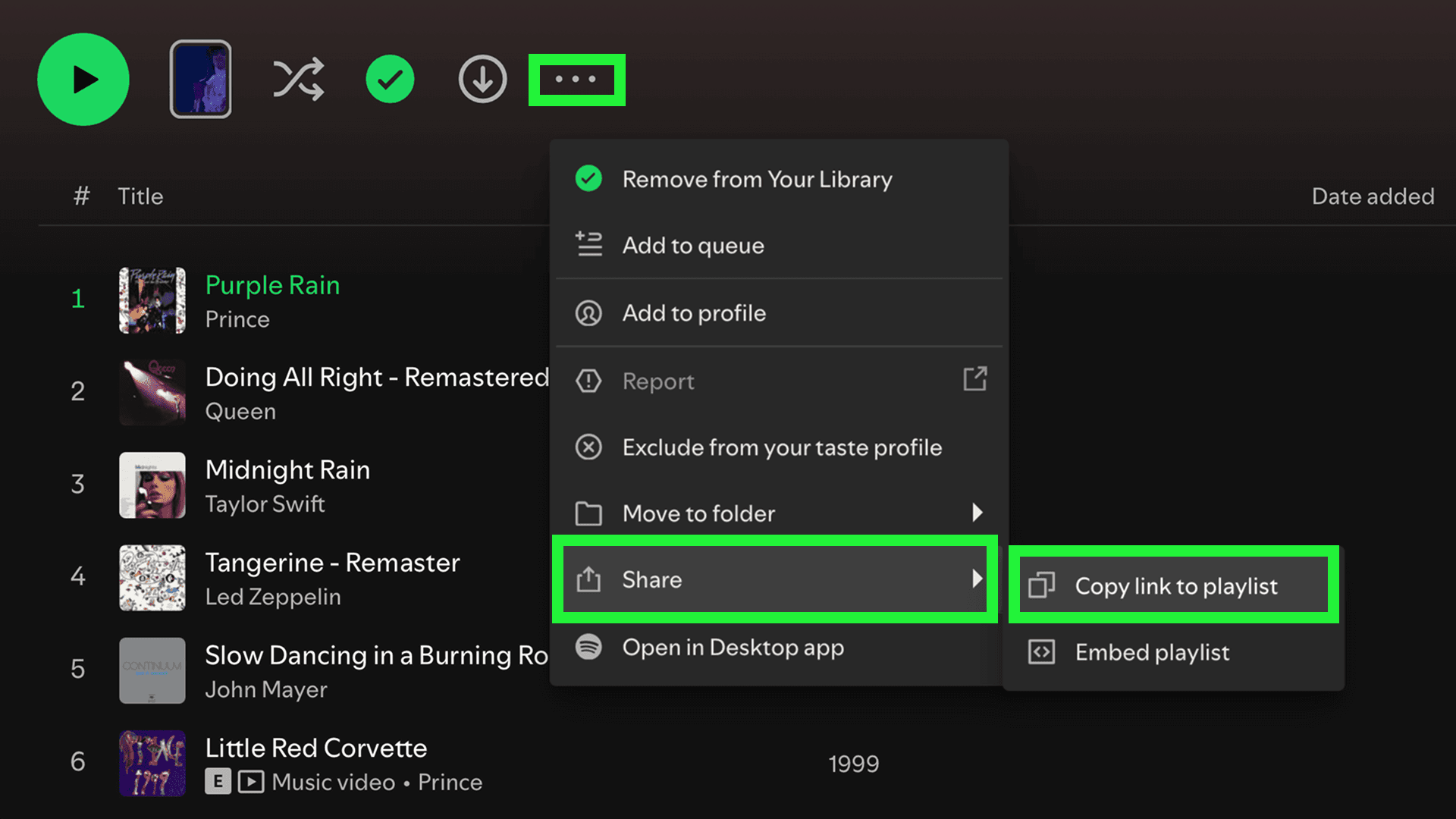This screenshot has height=819, width=1456.
Task: Toggle Remove from Your Library
Action: point(757,180)
